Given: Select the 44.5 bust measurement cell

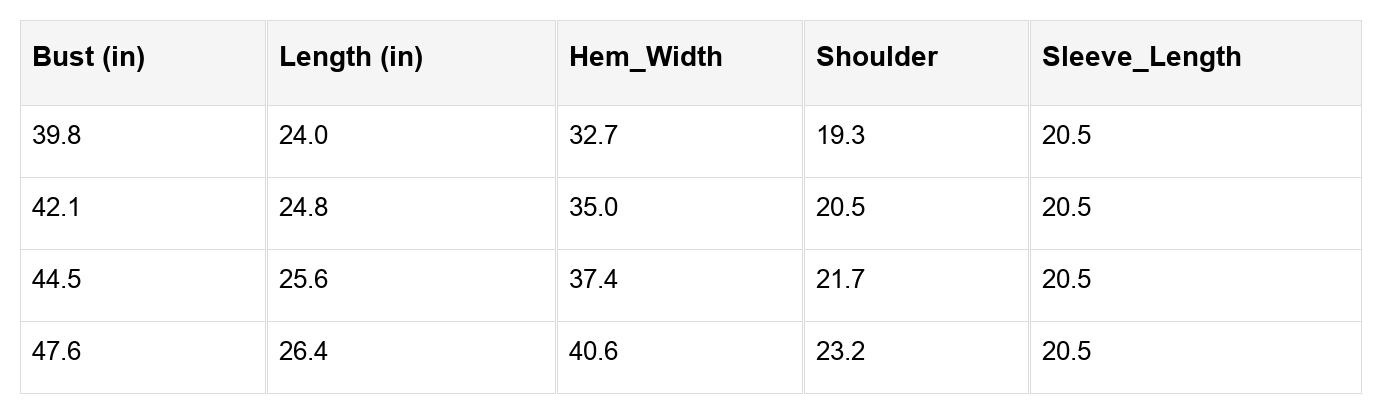Looking at the screenshot, I should coord(57,280).
